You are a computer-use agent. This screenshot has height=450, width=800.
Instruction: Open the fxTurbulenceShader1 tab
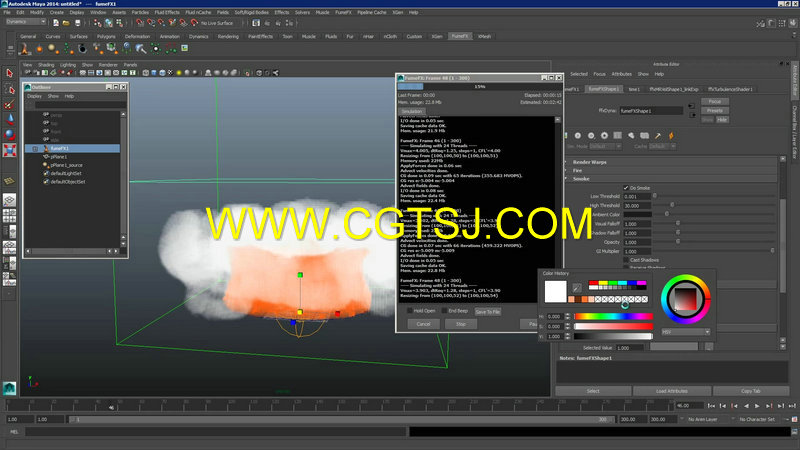(x=730, y=89)
